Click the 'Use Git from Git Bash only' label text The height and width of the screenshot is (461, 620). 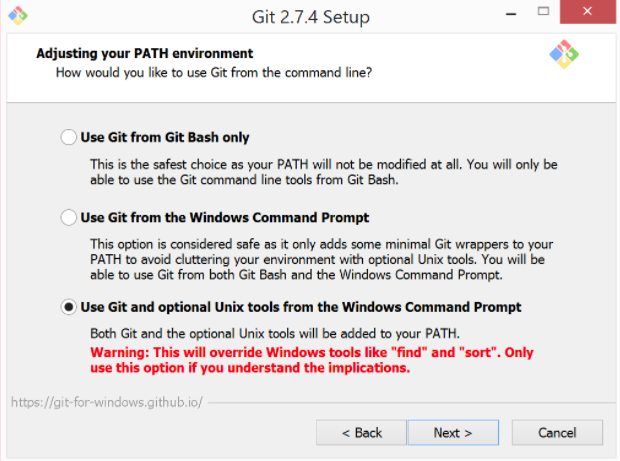[x=165, y=137]
